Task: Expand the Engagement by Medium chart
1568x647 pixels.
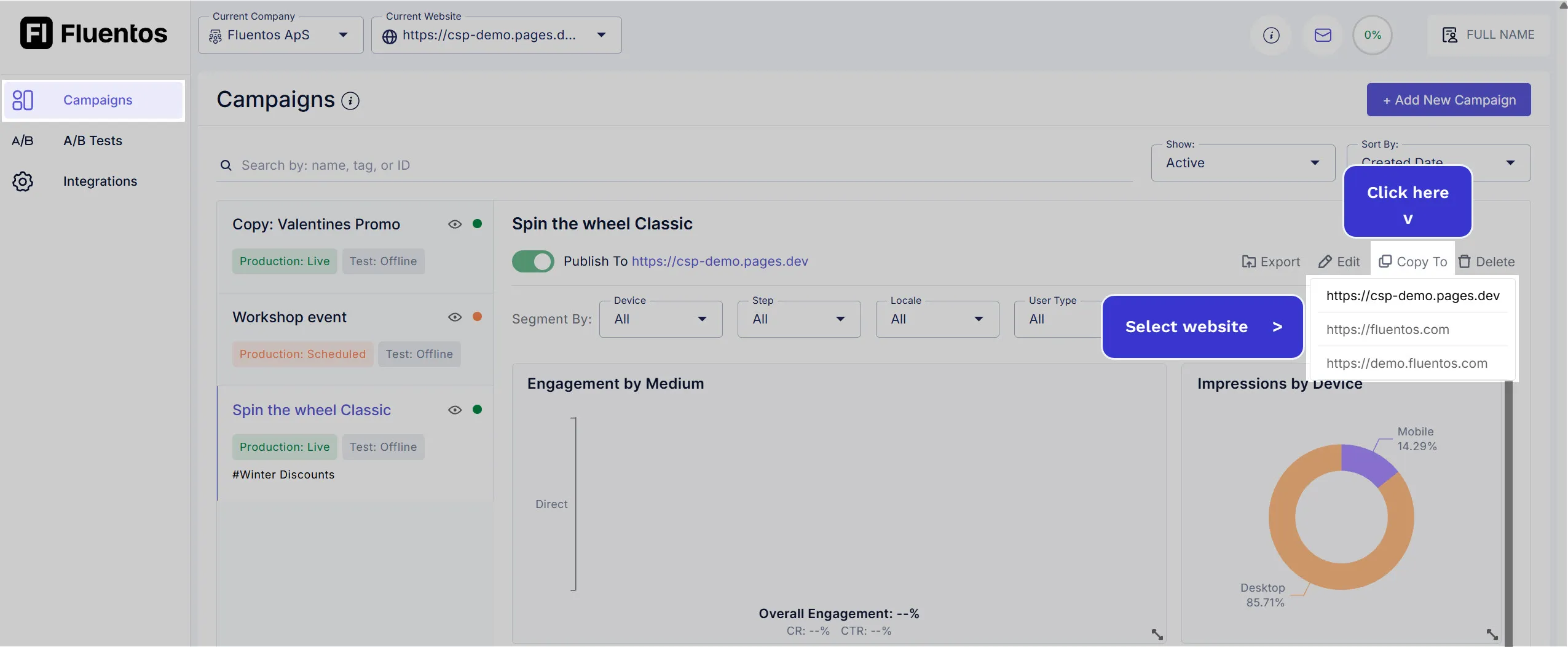Action: [x=1157, y=634]
